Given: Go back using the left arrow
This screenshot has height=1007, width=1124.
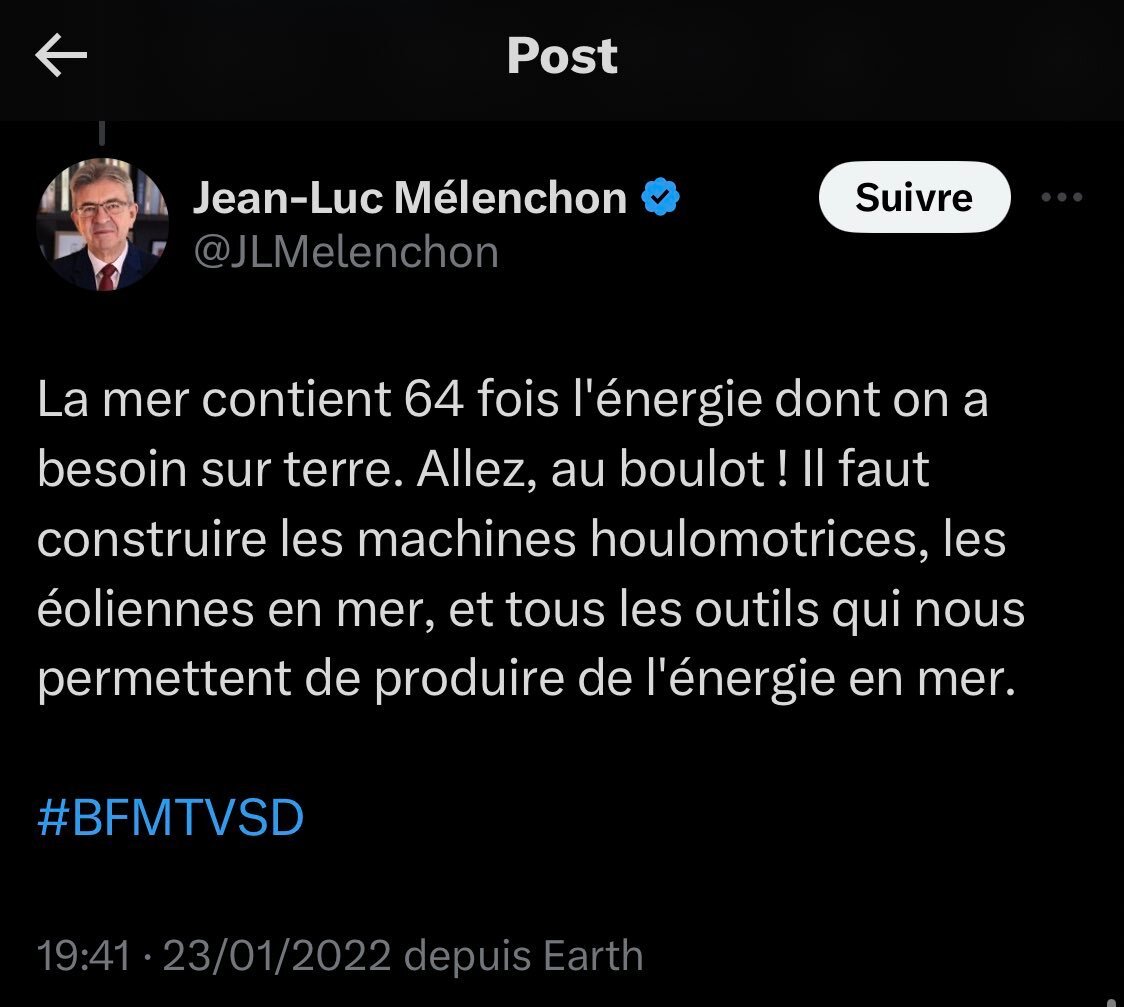Looking at the screenshot, I should coord(61,55).
